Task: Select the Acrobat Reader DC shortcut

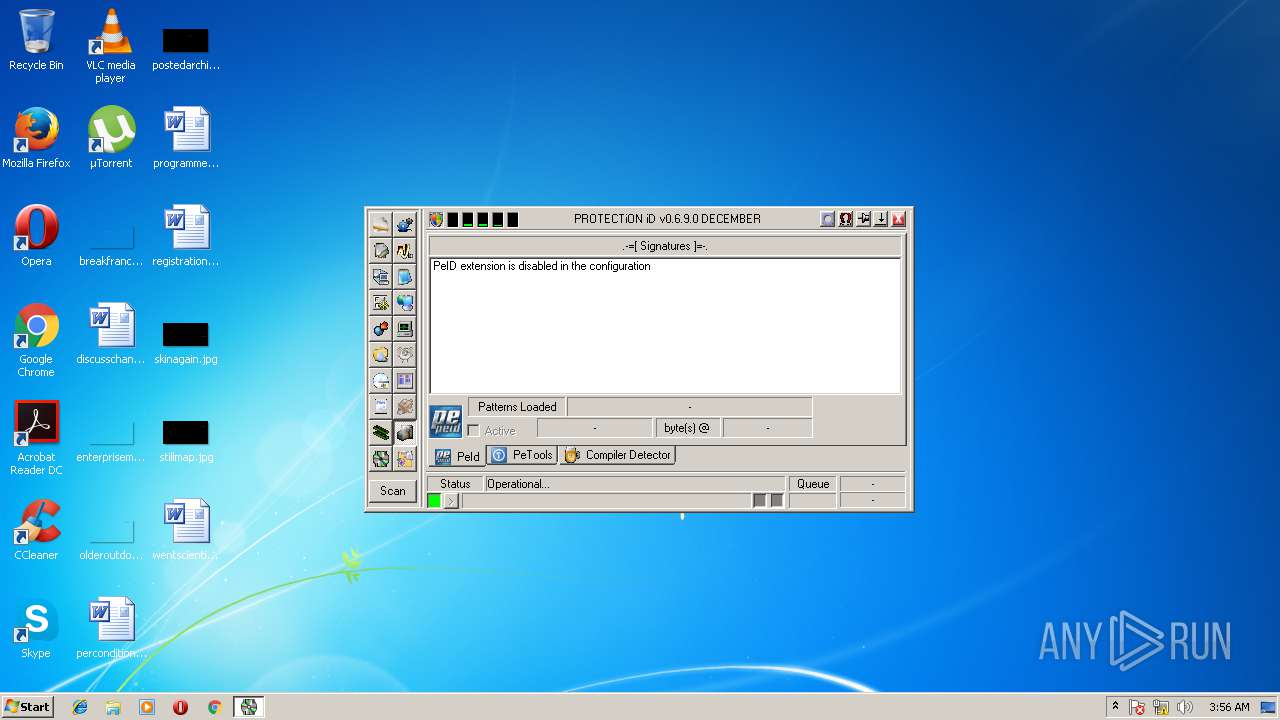Action: [x=36, y=438]
